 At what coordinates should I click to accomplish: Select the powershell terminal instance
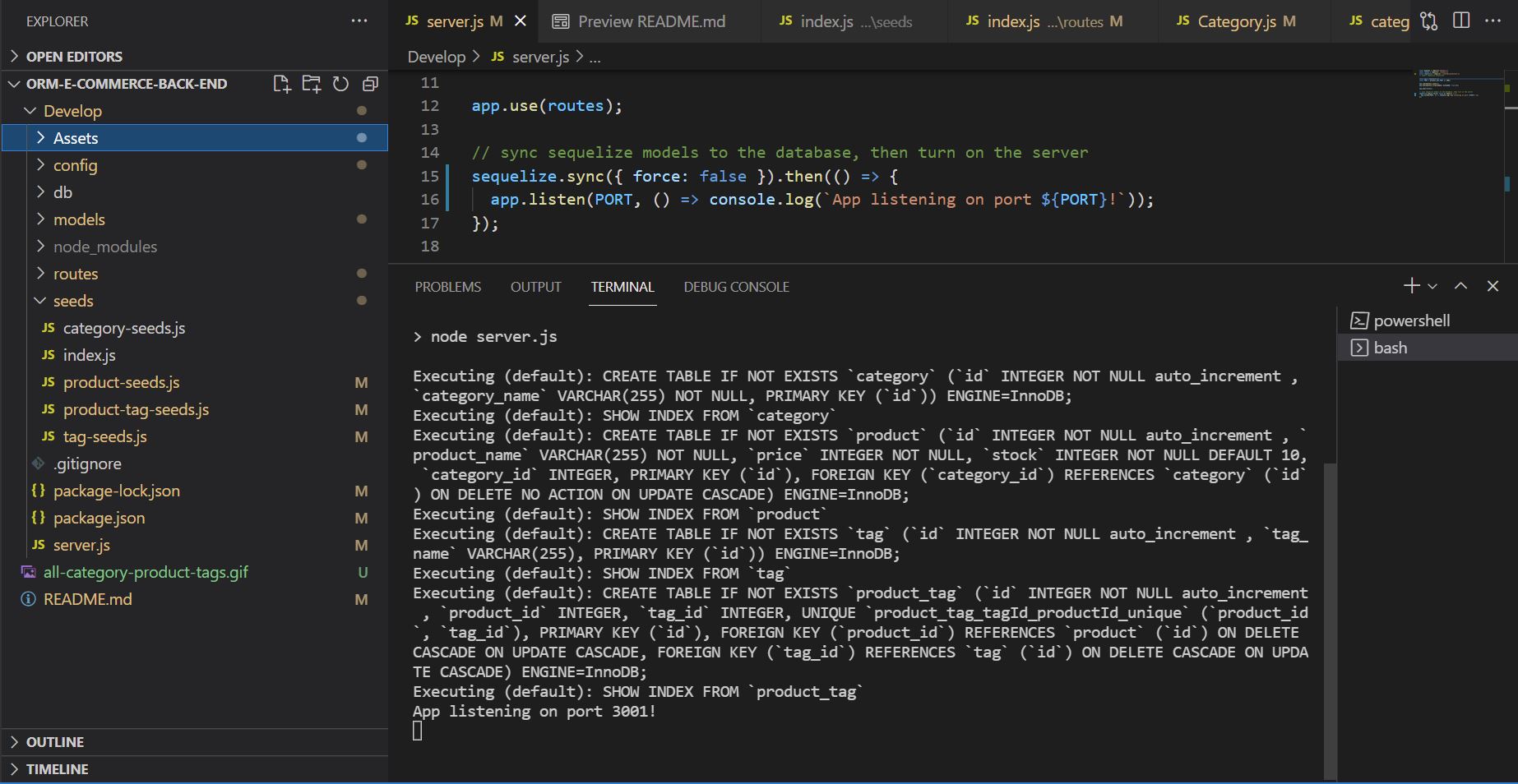click(x=1411, y=321)
